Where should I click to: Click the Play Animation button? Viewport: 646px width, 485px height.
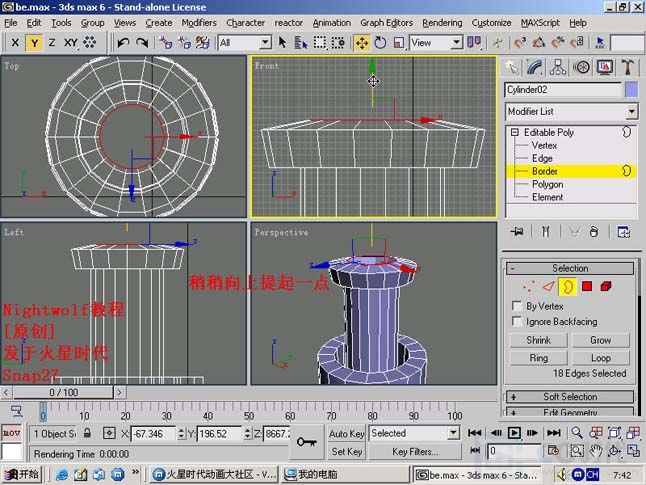[x=514, y=433]
